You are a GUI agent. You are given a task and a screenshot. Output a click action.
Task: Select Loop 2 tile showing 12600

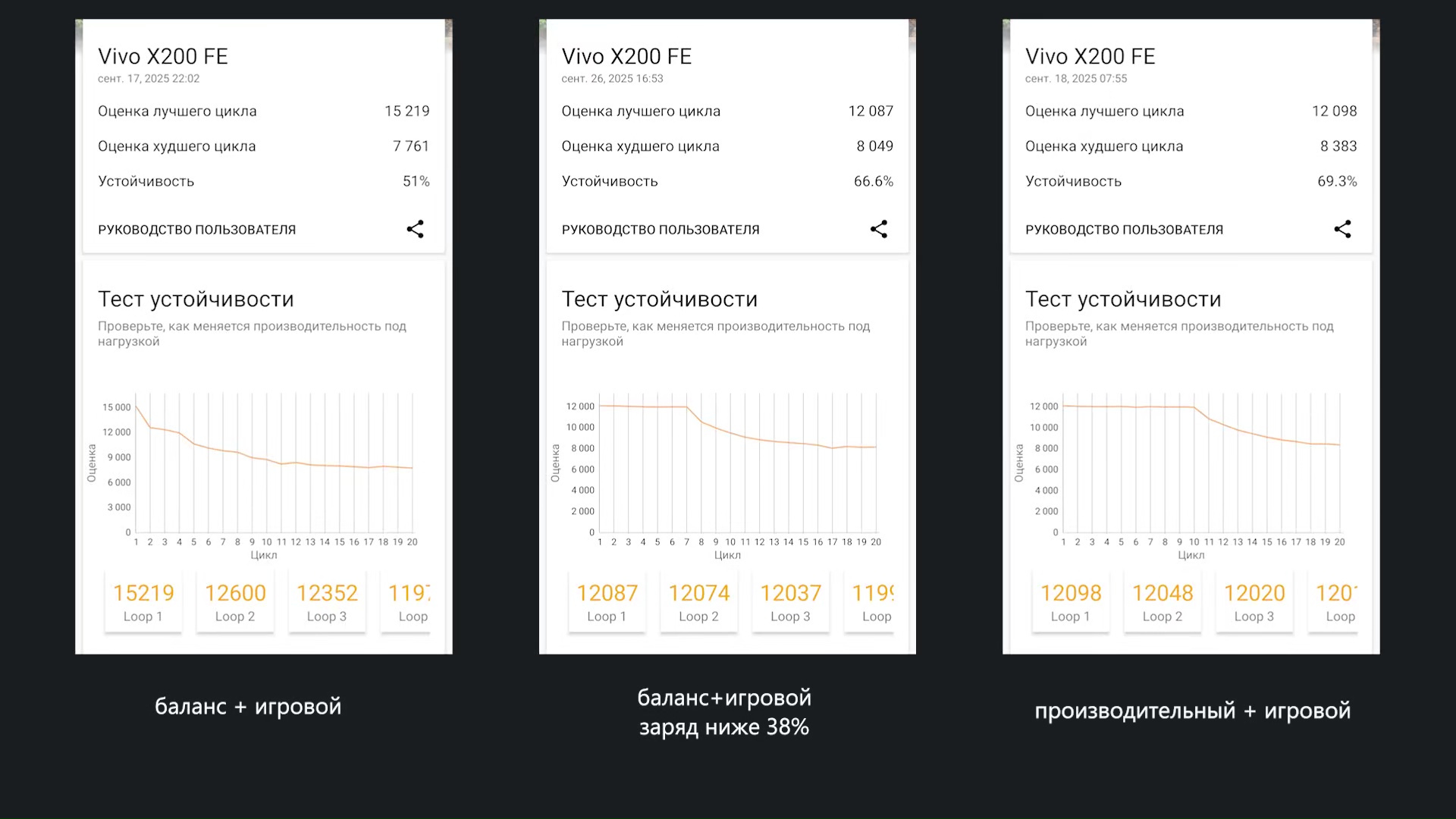coord(235,602)
